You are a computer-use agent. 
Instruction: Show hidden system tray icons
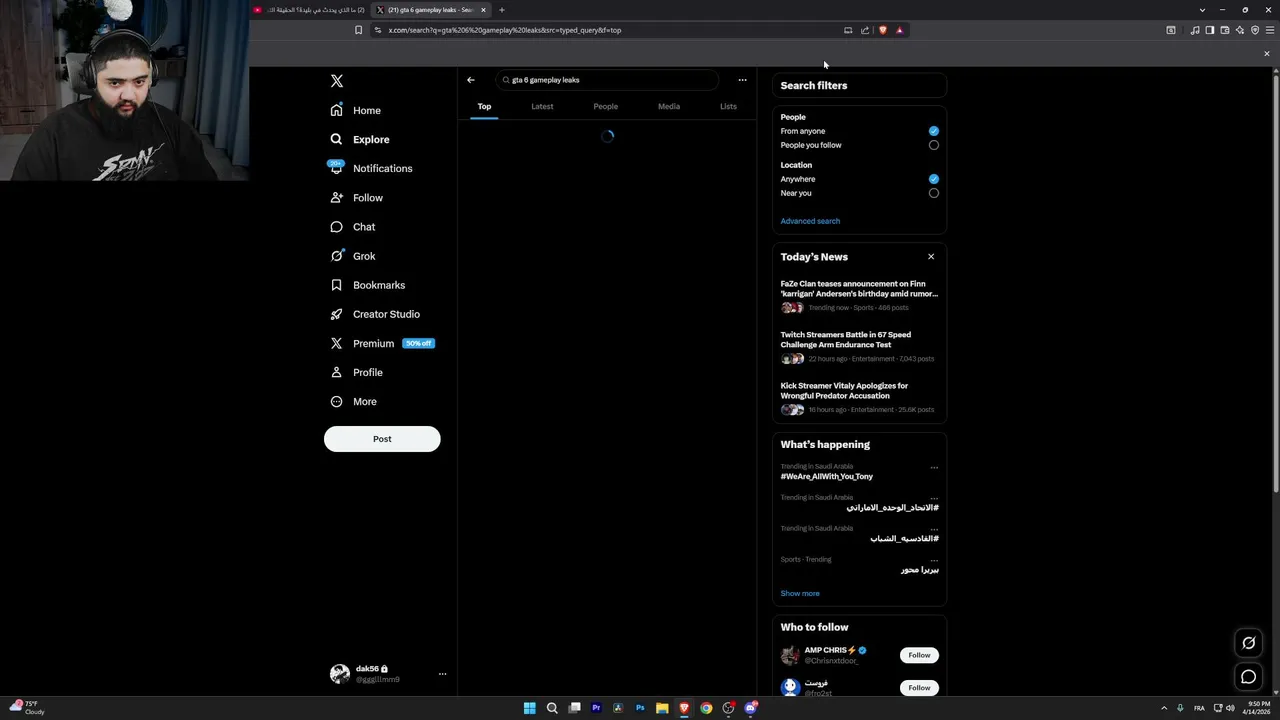pyautogui.click(x=1164, y=708)
